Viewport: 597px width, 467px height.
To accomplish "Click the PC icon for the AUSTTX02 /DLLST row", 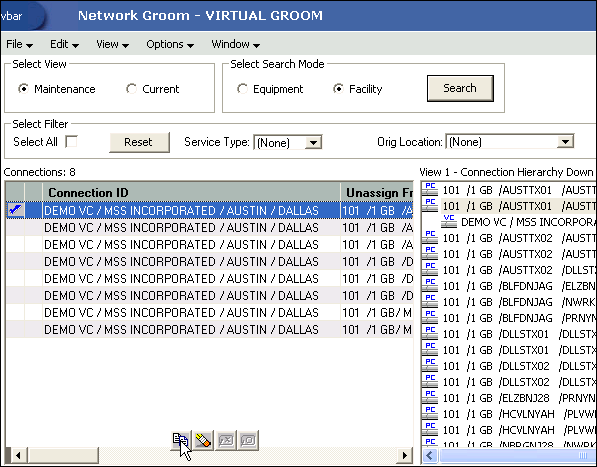I will [x=430, y=269].
